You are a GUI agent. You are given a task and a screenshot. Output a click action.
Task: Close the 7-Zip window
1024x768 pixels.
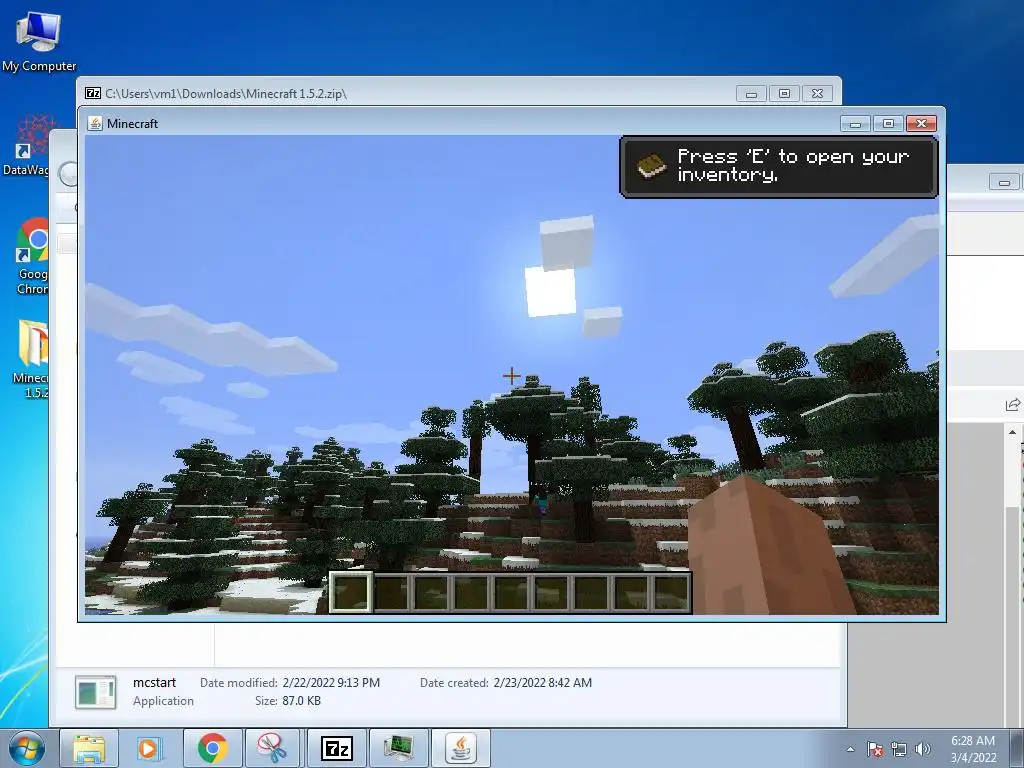coord(818,94)
